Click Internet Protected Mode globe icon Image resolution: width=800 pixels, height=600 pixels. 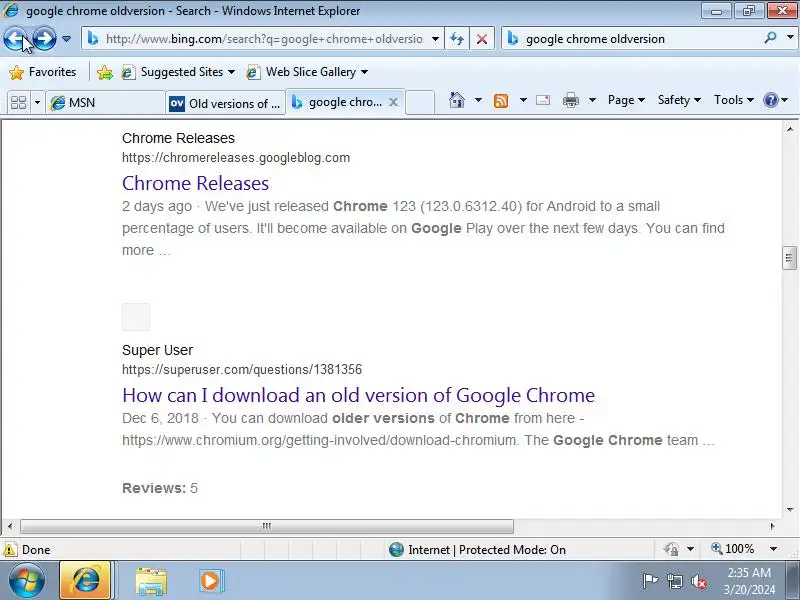(x=396, y=549)
